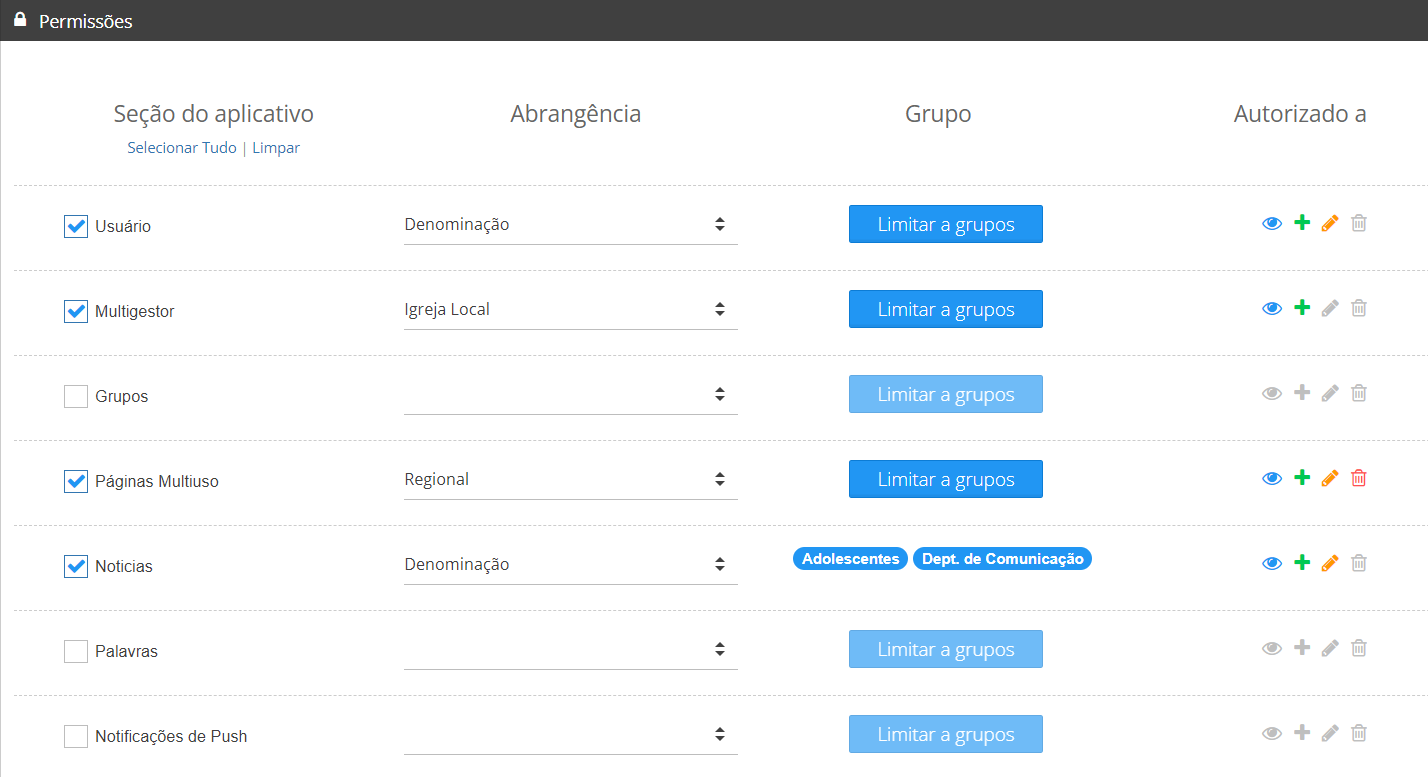Uncheck the Multigestor checkbox
The height and width of the screenshot is (777, 1428).
click(x=76, y=311)
